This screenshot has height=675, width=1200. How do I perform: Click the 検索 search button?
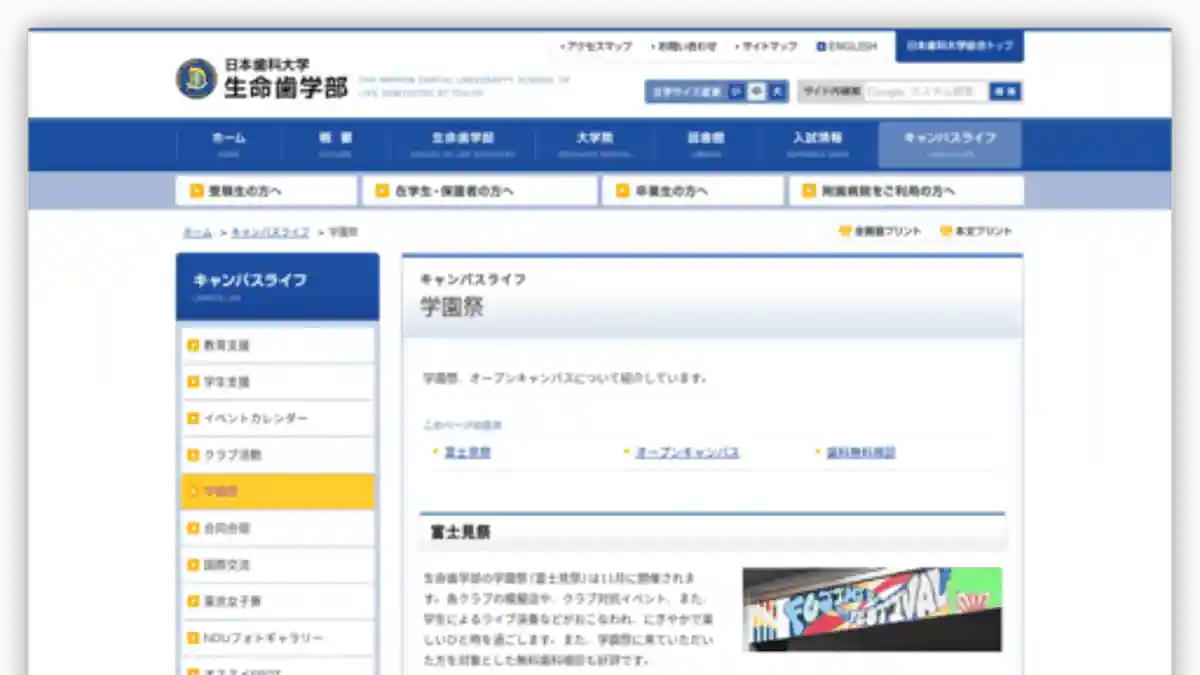1006,90
